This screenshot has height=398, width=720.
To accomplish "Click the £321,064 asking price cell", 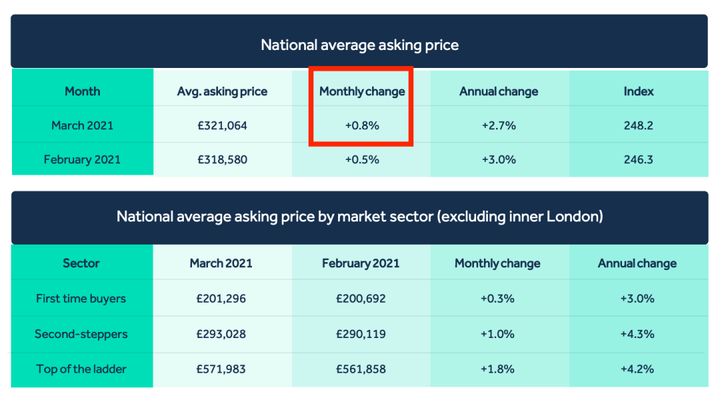I will tap(222, 125).
